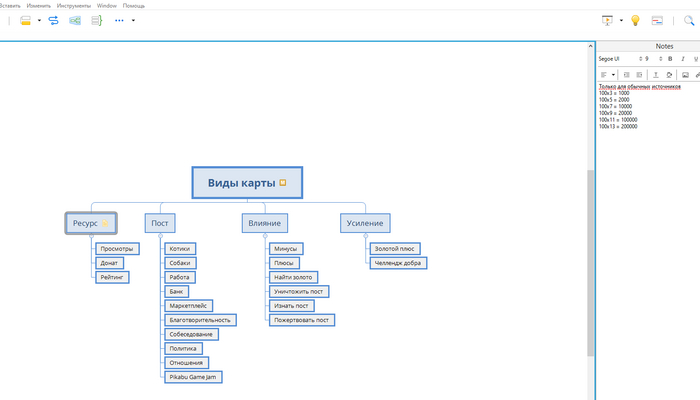700x400 pixels.
Task: Click the Notes text alignment icon
Action: (x=604, y=75)
